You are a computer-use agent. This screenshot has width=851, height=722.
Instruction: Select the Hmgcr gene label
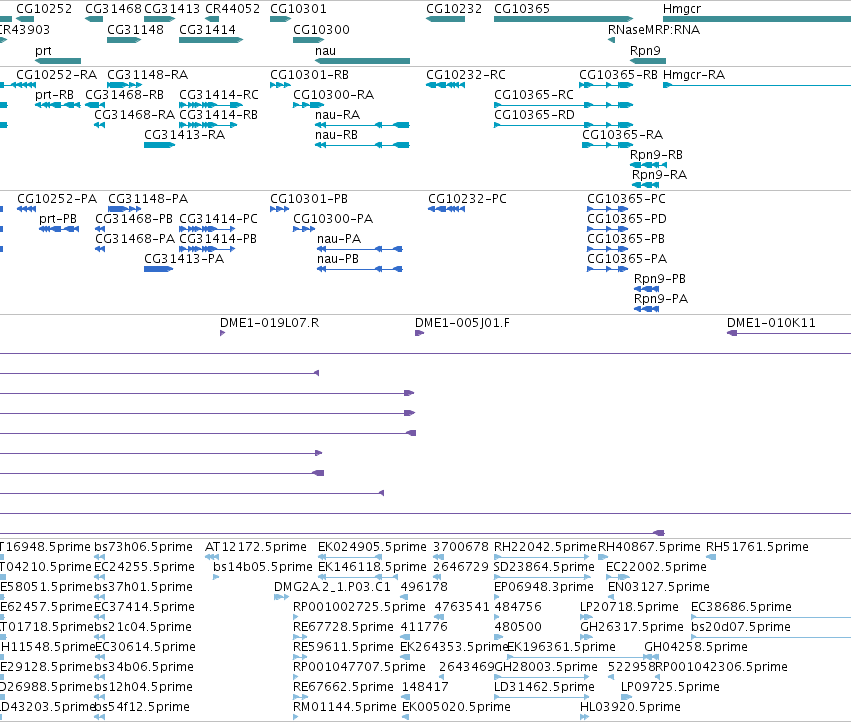682,9
